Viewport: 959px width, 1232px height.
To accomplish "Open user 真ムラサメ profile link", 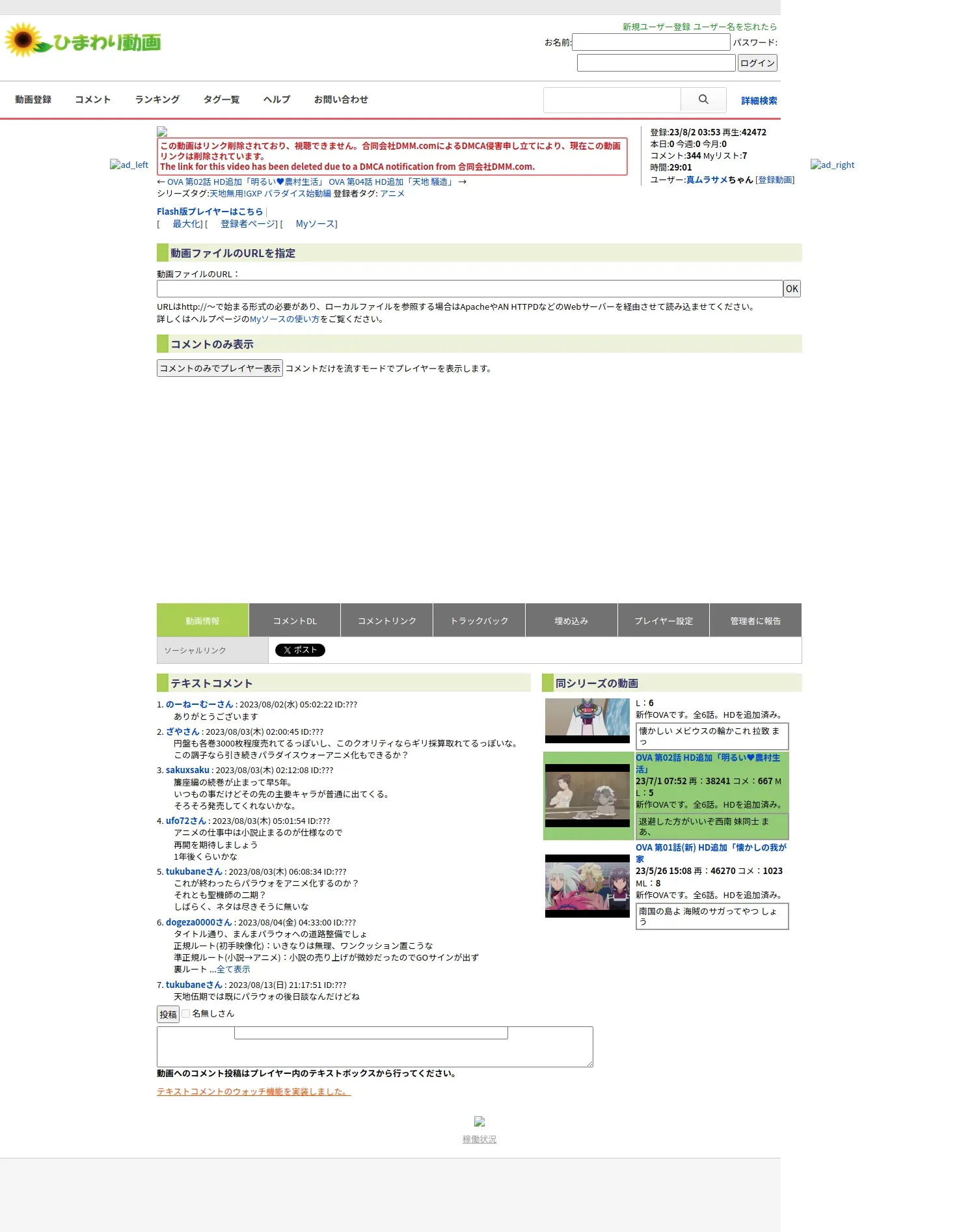I will (x=707, y=180).
